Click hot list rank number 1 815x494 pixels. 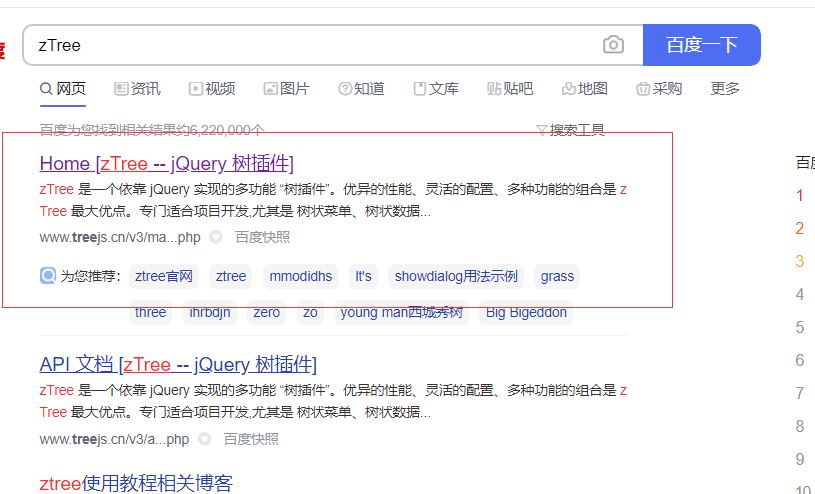tap(800, 196)
